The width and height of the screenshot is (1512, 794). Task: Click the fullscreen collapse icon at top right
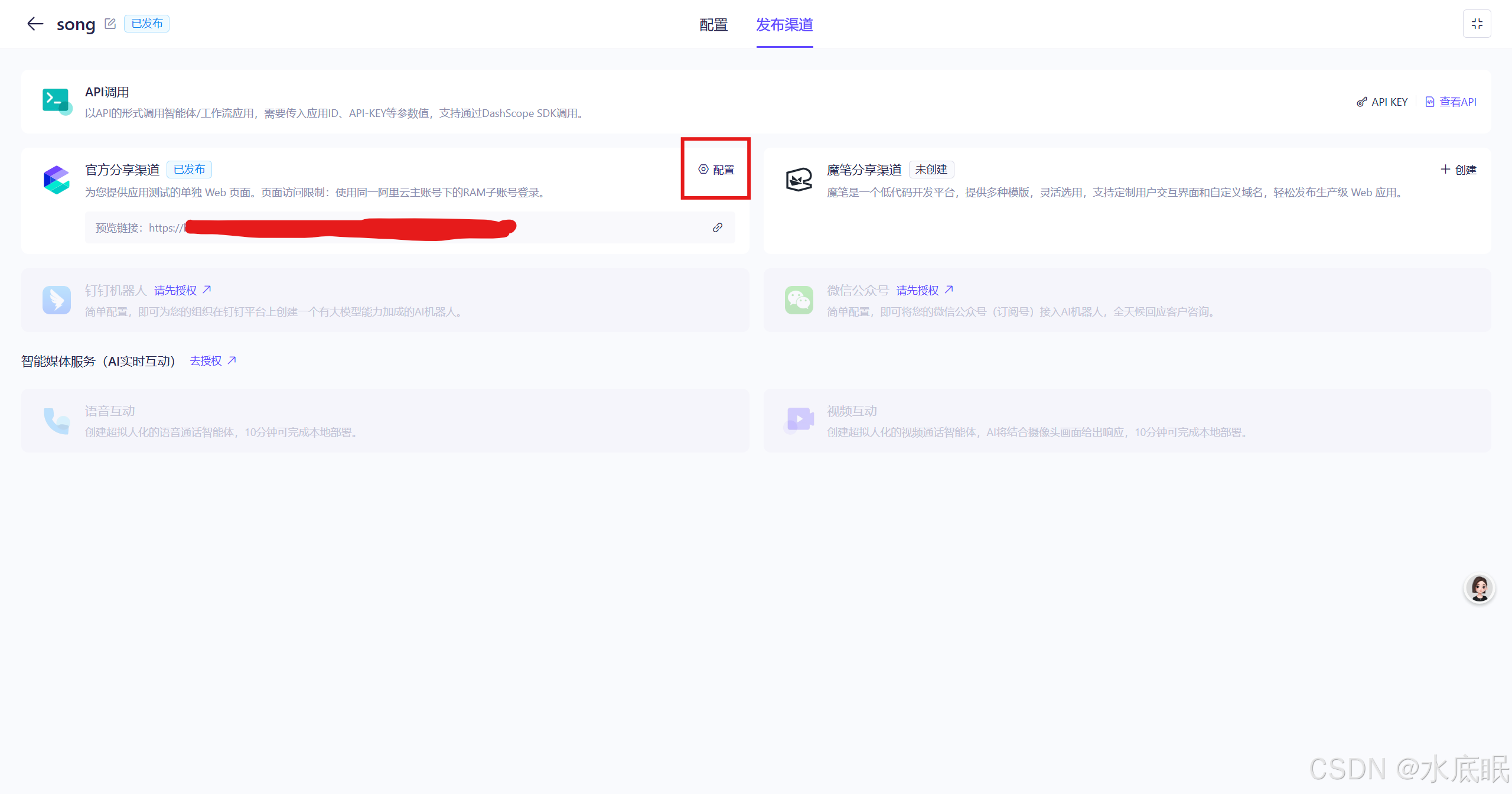(1477, 24)
